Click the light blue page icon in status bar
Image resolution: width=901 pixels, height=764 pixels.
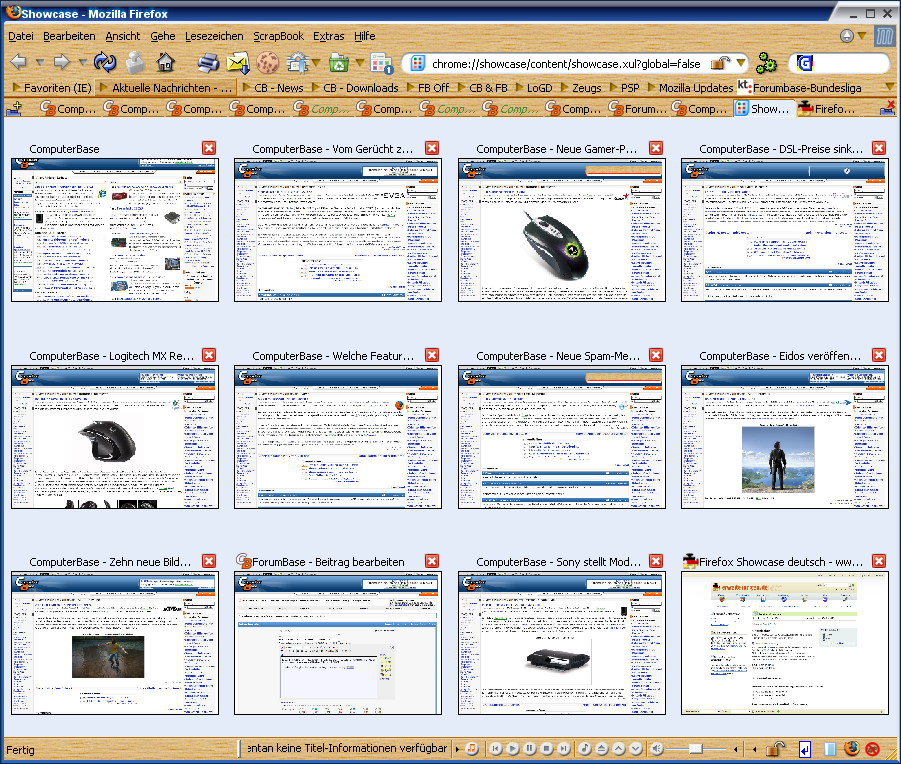click(830, 749)
